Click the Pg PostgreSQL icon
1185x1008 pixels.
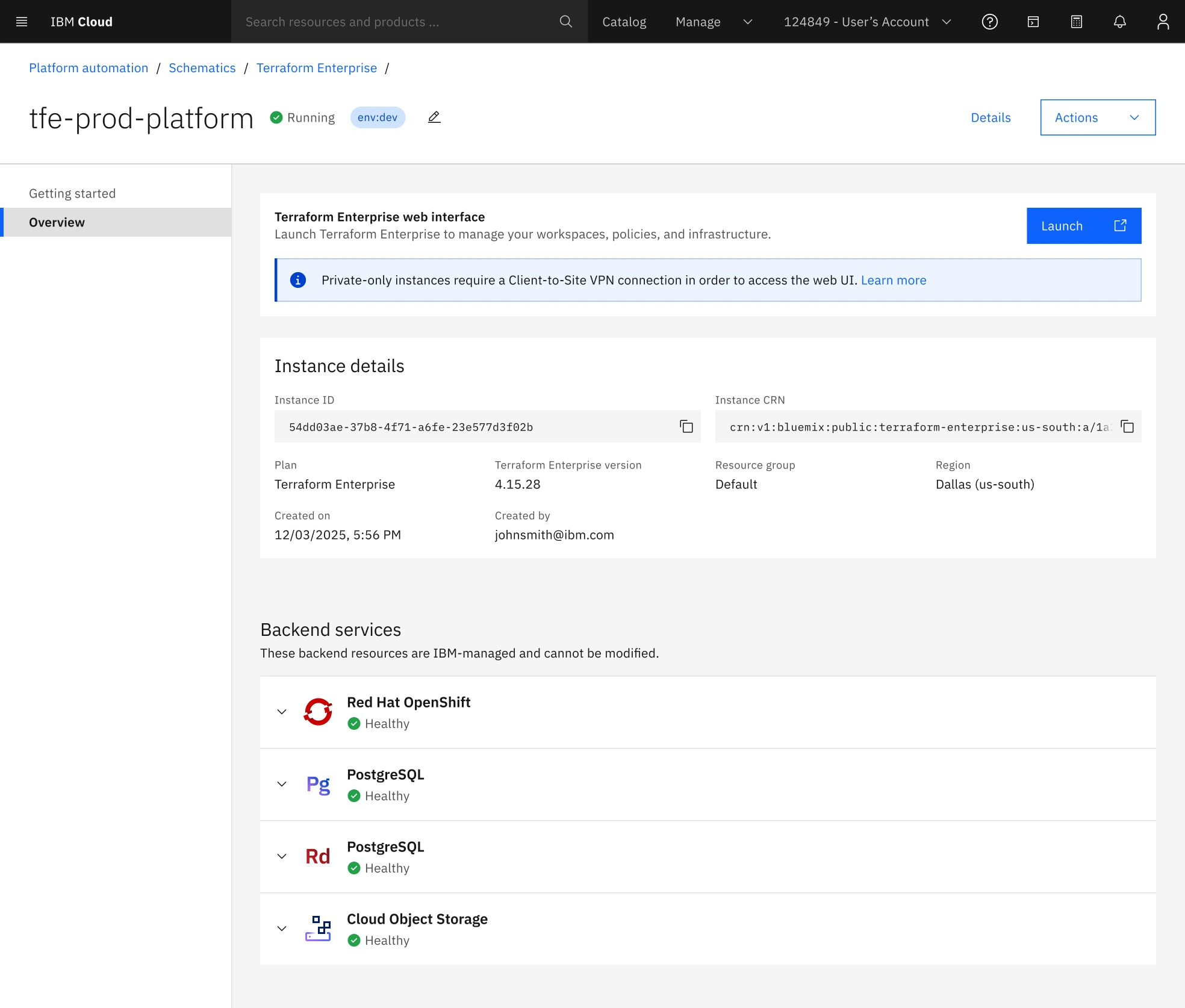318,784
